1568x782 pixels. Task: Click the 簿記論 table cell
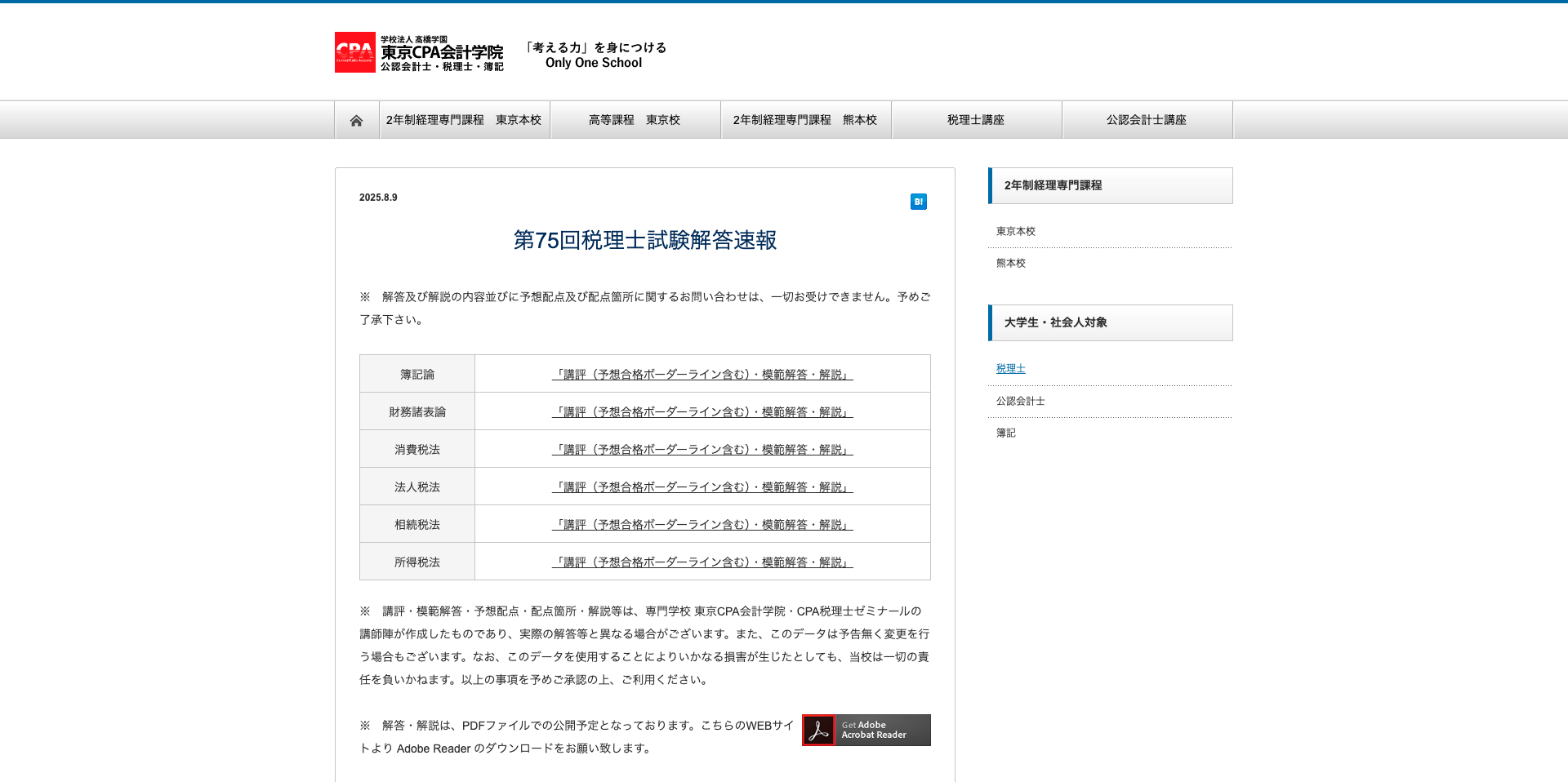[417, 374]
